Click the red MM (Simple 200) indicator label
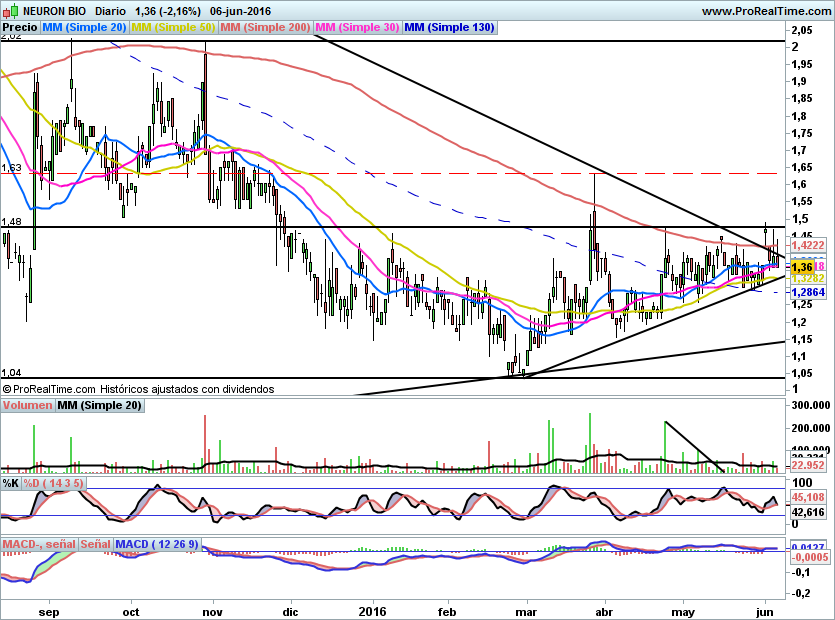835x620 pixels. pos(264,28)
